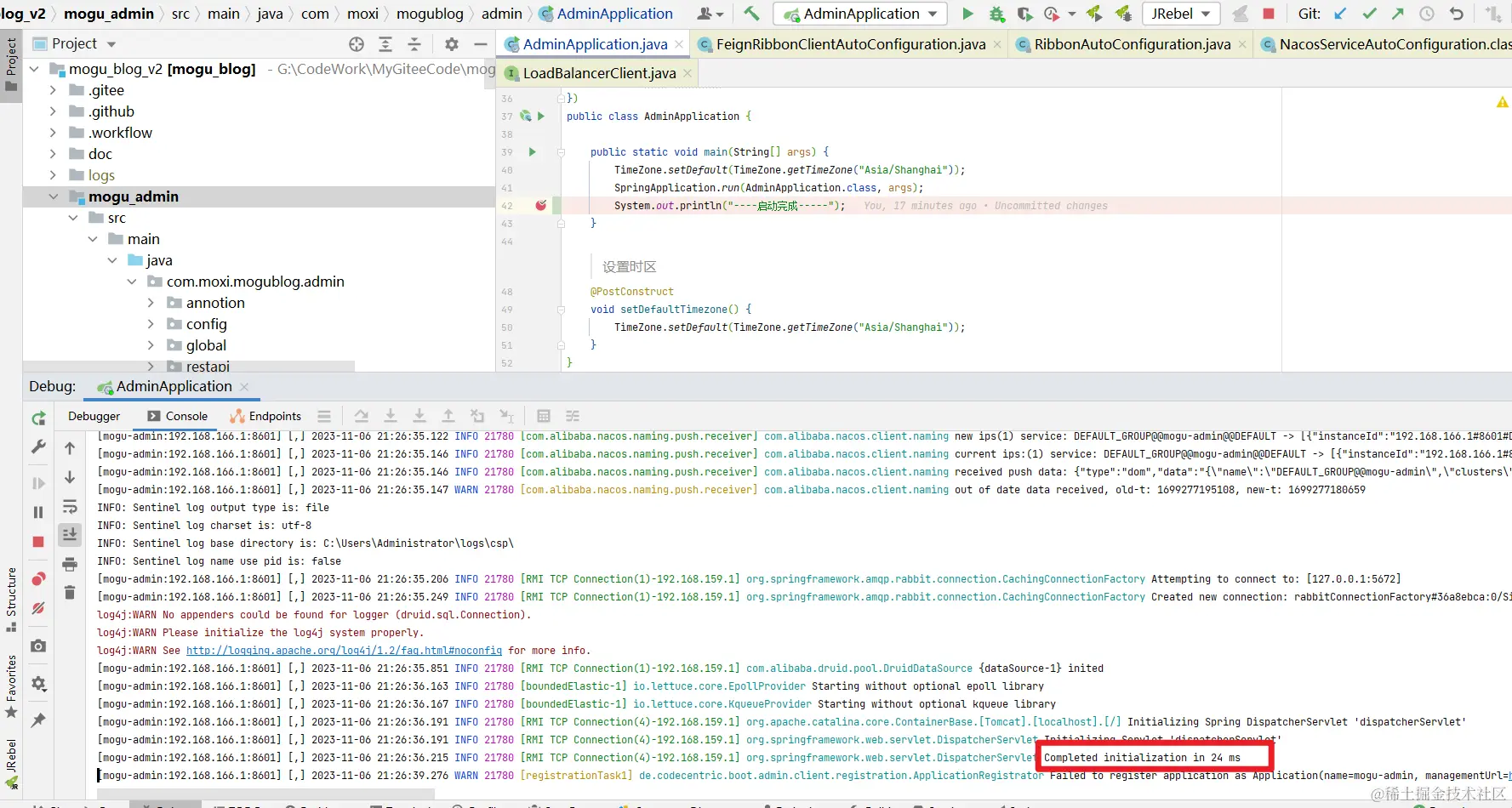Screen dimensions: 1512x808
Task: Switch to the FeignRibbonClientAutoConfiguration.java tab
Action: click(848, 44)
